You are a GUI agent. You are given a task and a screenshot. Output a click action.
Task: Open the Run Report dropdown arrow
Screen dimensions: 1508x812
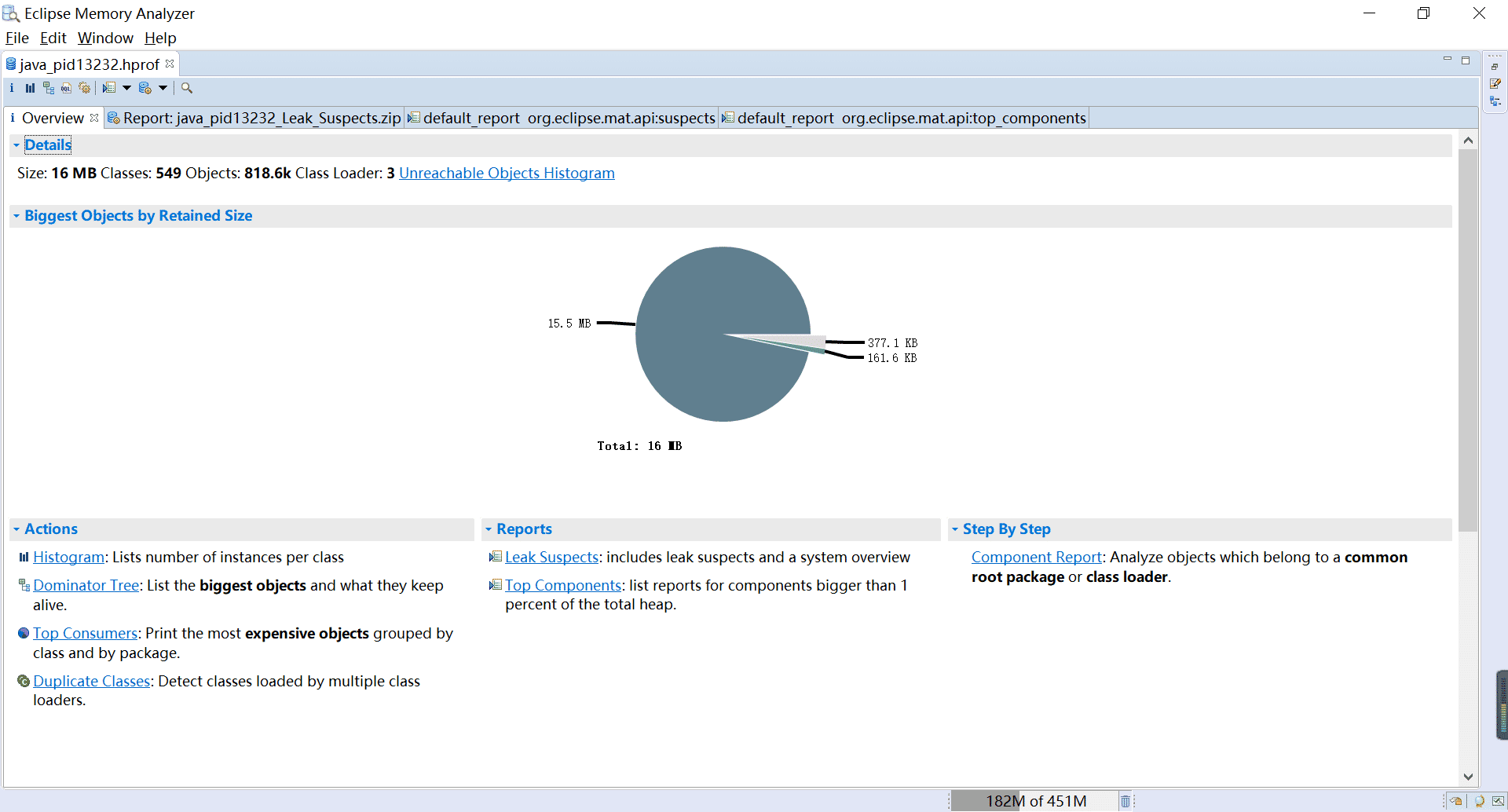(x=126, y=88)
